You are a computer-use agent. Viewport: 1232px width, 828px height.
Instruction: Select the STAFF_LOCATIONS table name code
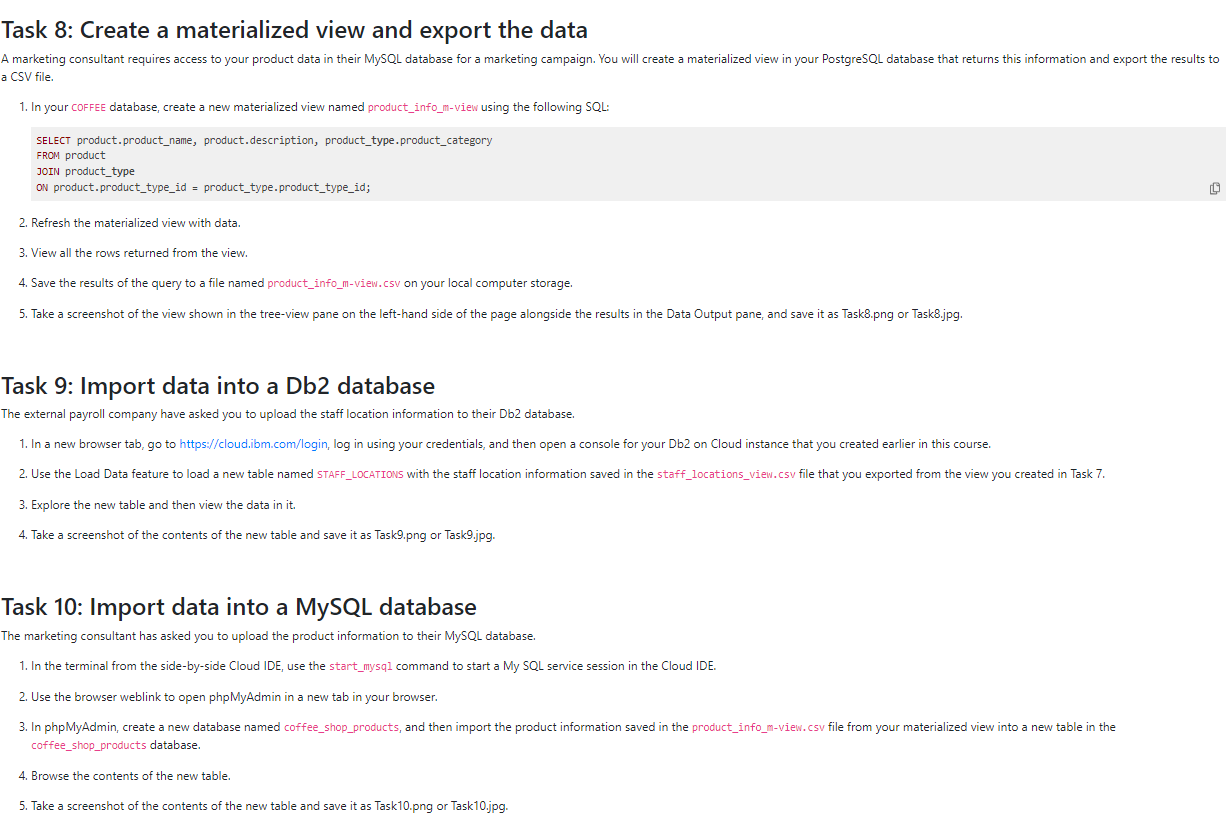click(360, 474)
